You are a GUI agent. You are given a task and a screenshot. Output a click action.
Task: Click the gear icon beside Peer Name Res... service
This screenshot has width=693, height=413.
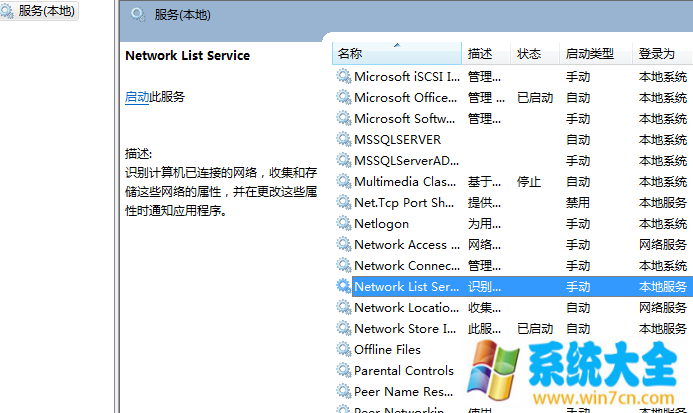click(x=343, y=391)
